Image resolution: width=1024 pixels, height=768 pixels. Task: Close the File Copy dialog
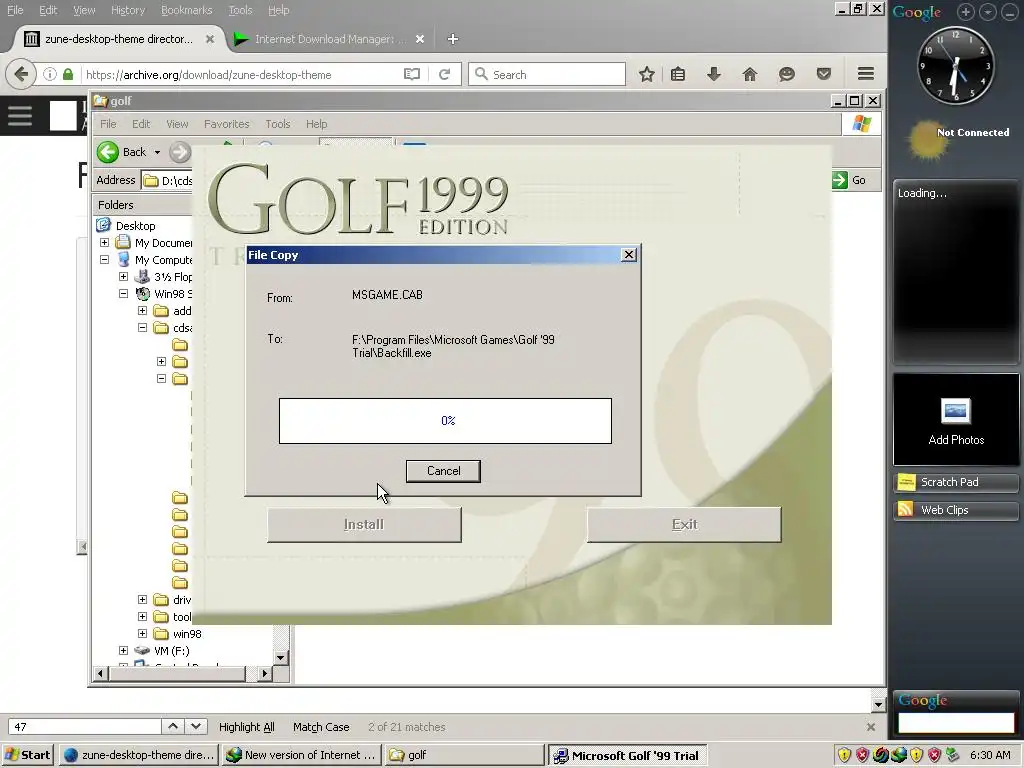coord(628,255)
